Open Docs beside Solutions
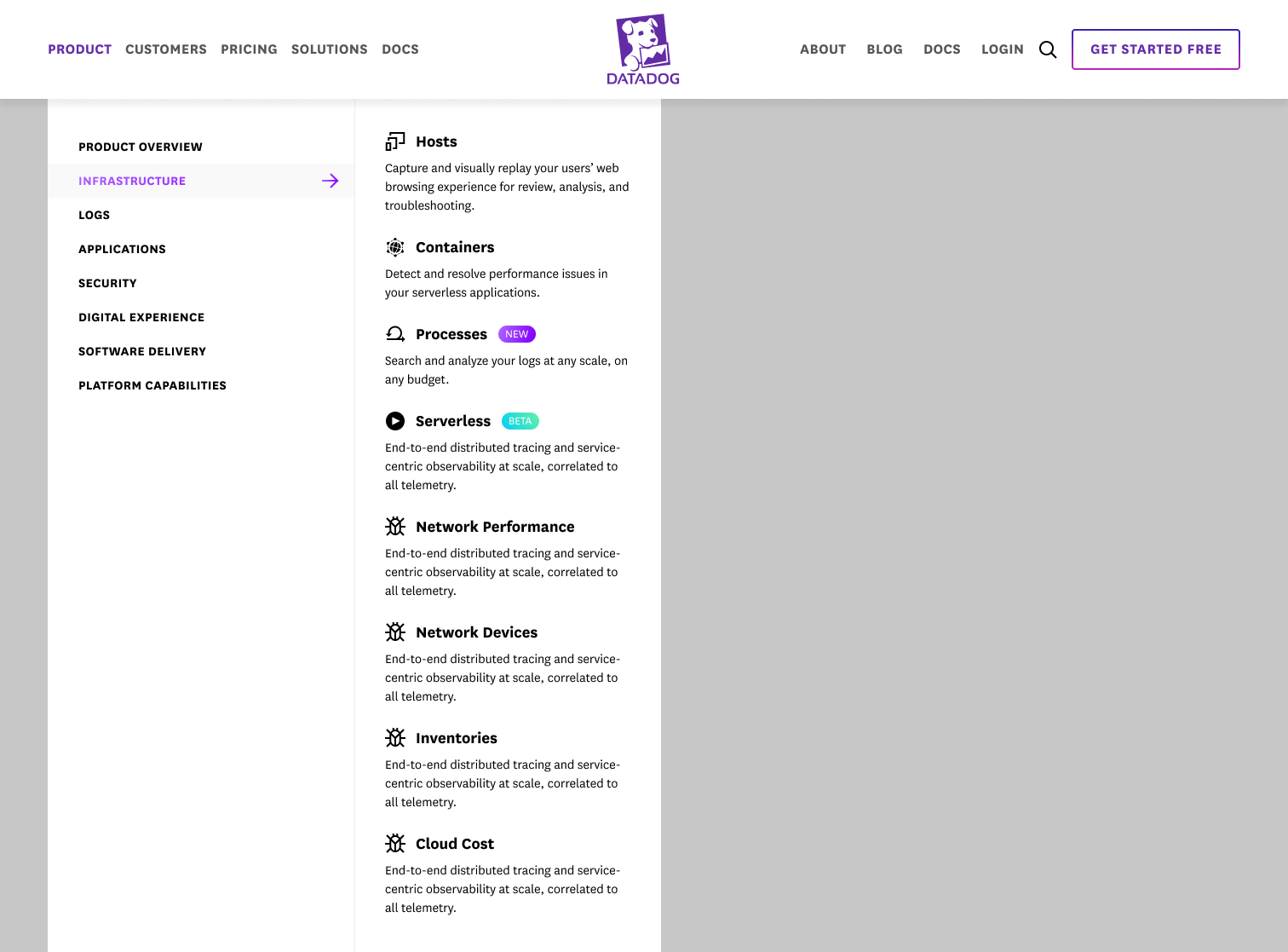This screenshot has width=1288, height=952. [400, 49]
